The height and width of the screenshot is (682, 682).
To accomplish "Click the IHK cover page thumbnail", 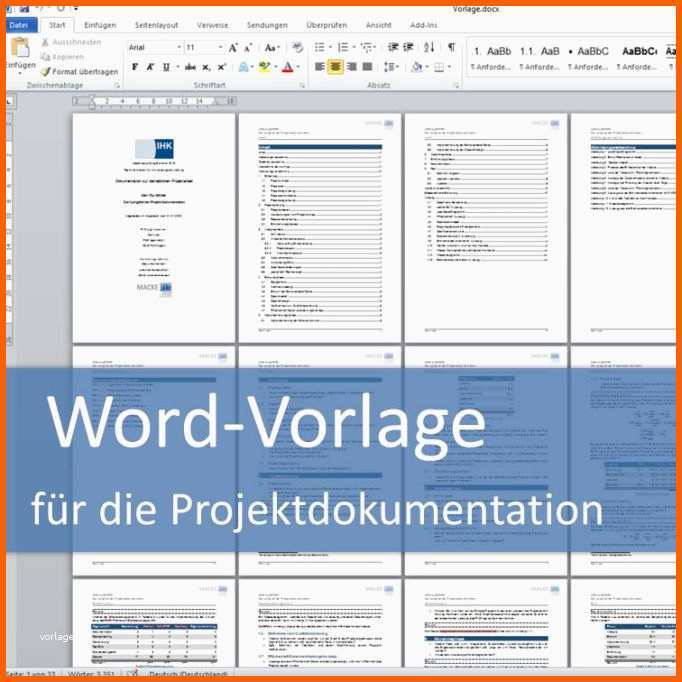I will pos(153,227).
